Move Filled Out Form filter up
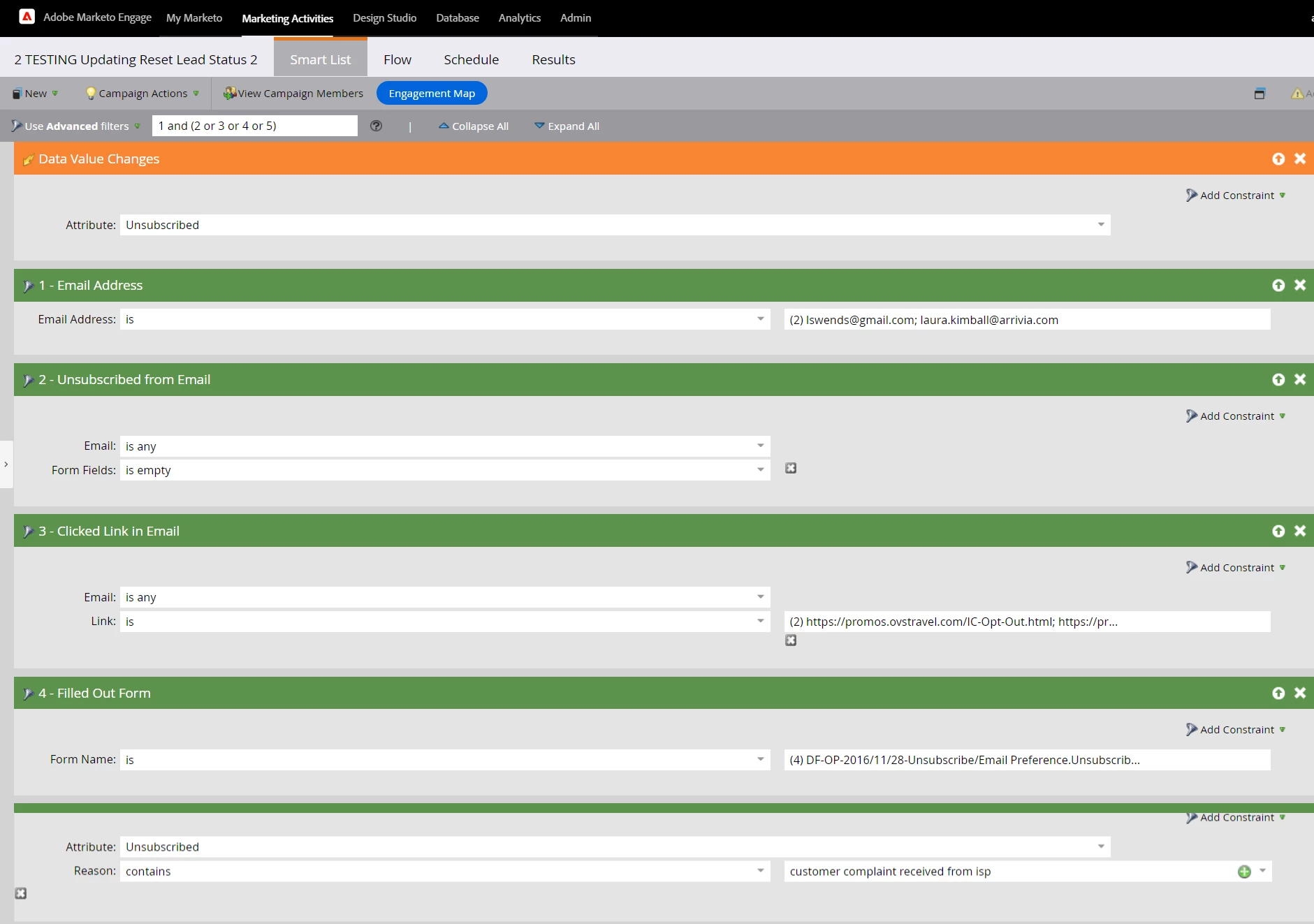1314x924 pixels. pyautogui.click(x=1278, y=693)
